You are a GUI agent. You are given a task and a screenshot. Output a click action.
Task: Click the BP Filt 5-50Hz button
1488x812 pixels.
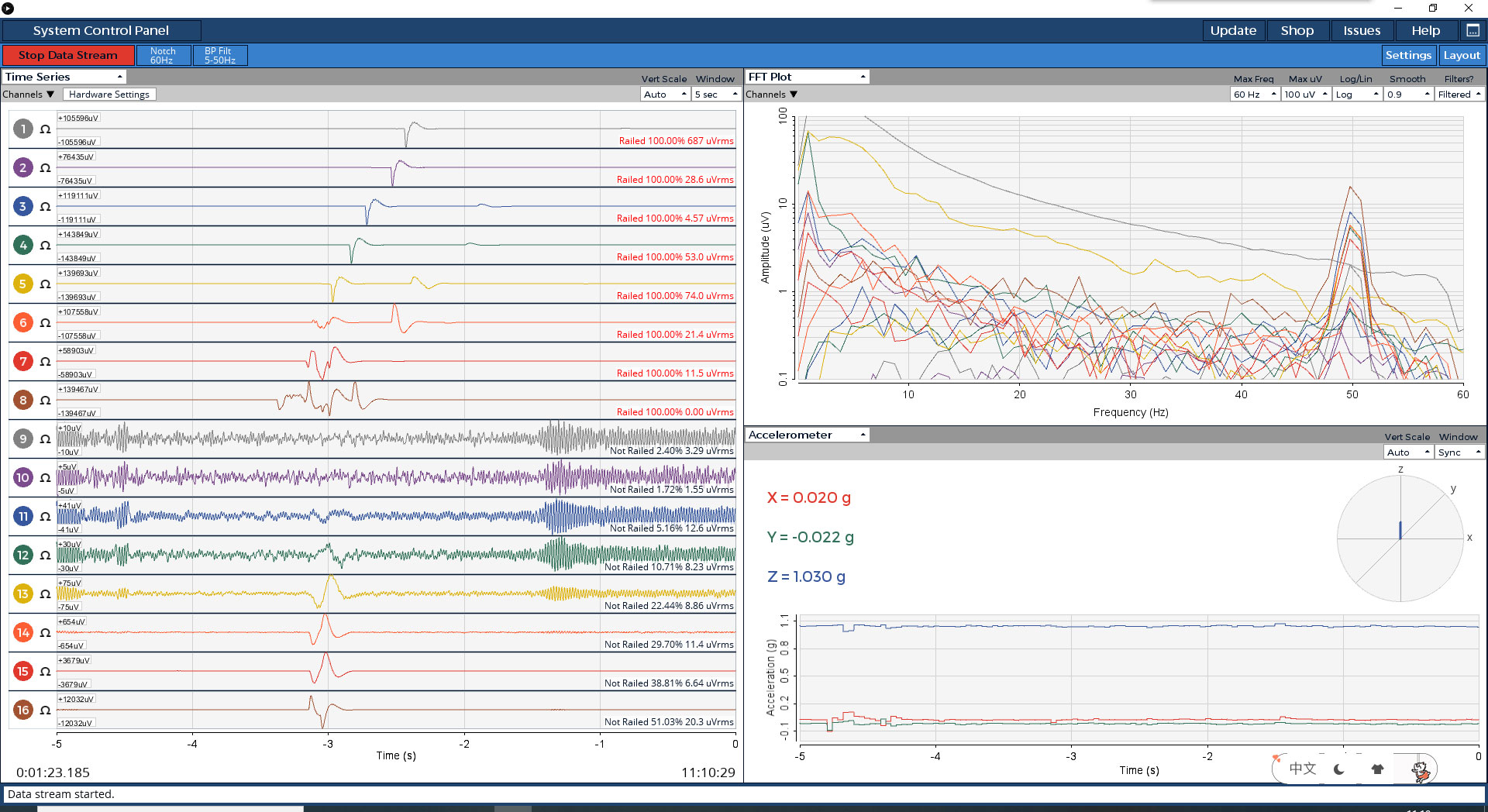point(219,55)
